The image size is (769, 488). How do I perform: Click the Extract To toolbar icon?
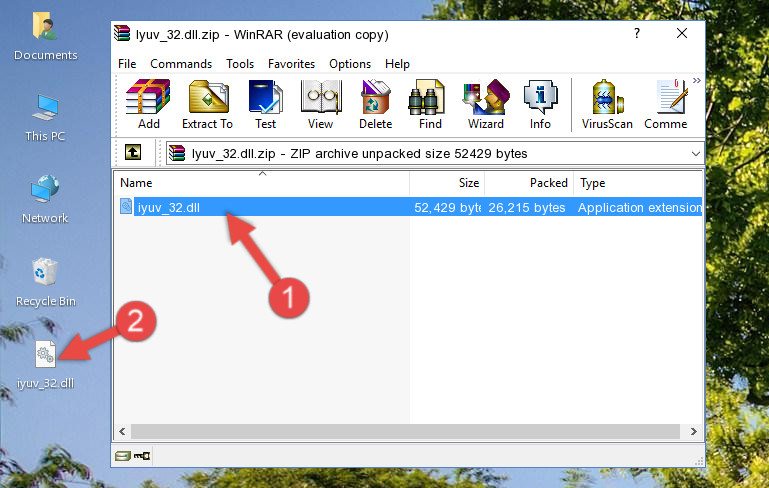point(207,104)
